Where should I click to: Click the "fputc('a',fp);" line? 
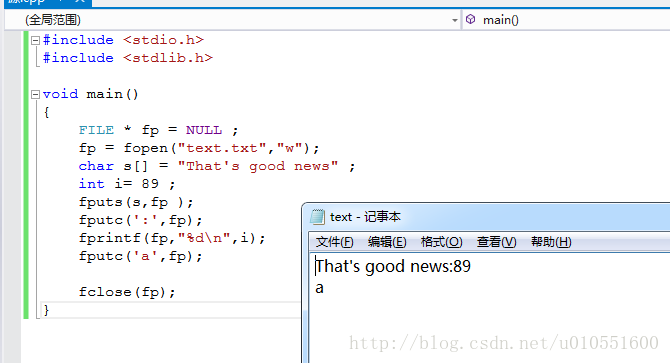coord(141,256)
